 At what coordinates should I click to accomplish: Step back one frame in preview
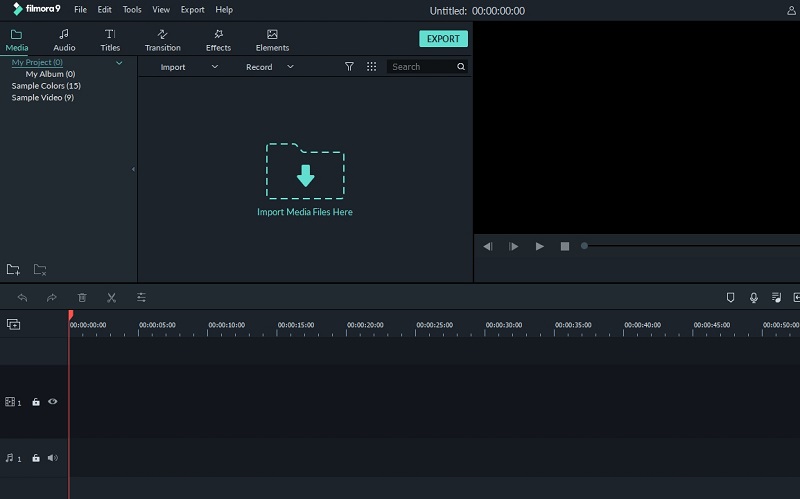(x=488, y=246)
